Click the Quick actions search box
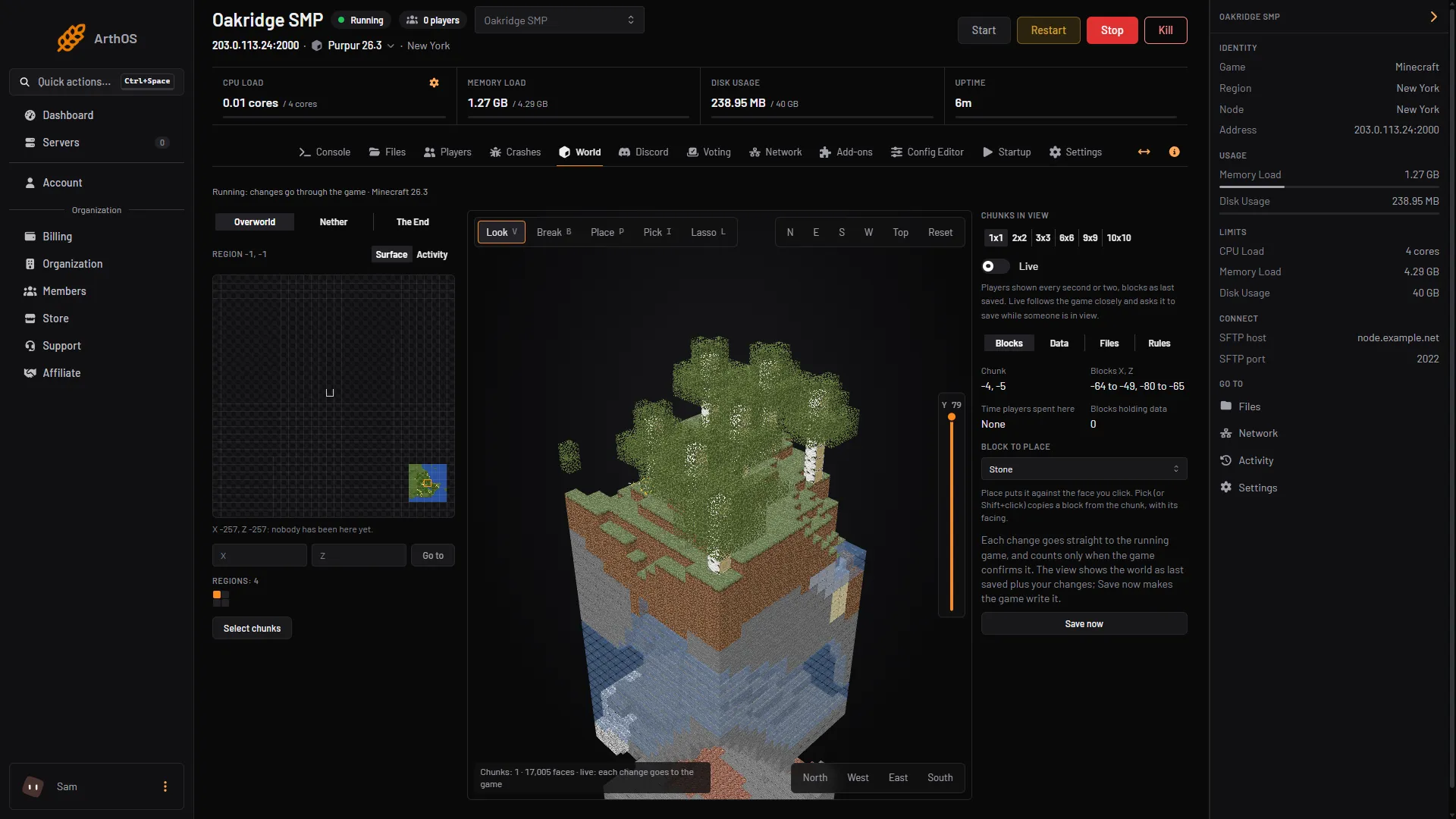Image resolution: width=1456 pixels, height=819 pixels. 96,82
